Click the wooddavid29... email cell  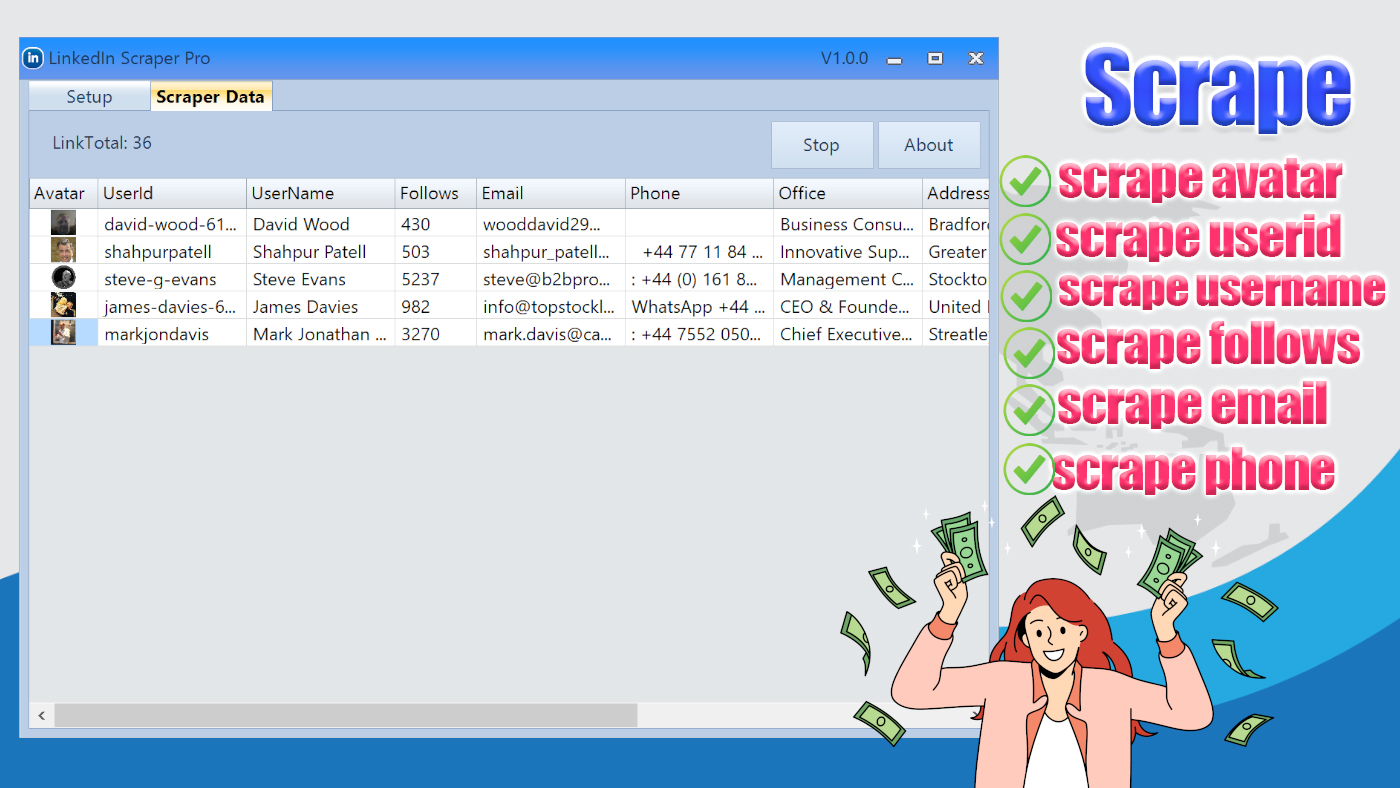tap(551, 224)
